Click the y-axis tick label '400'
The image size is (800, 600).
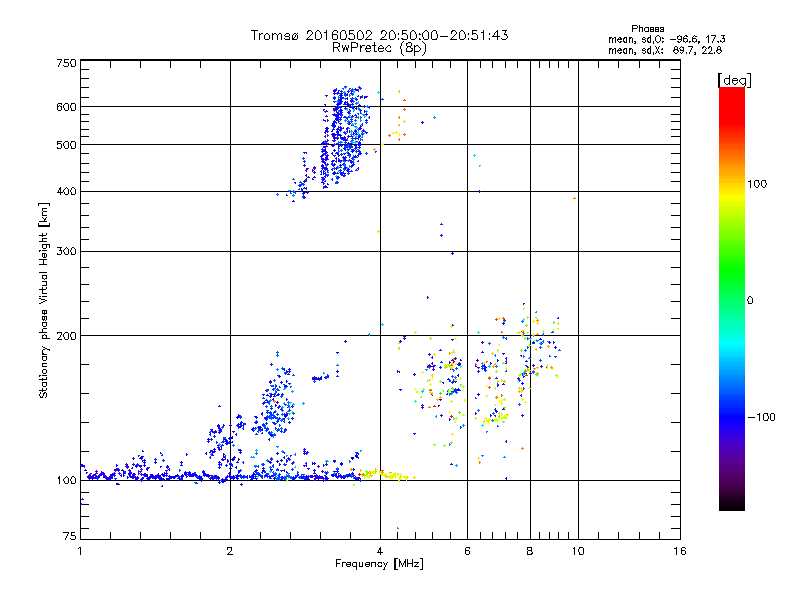click(x=66, y=192)
